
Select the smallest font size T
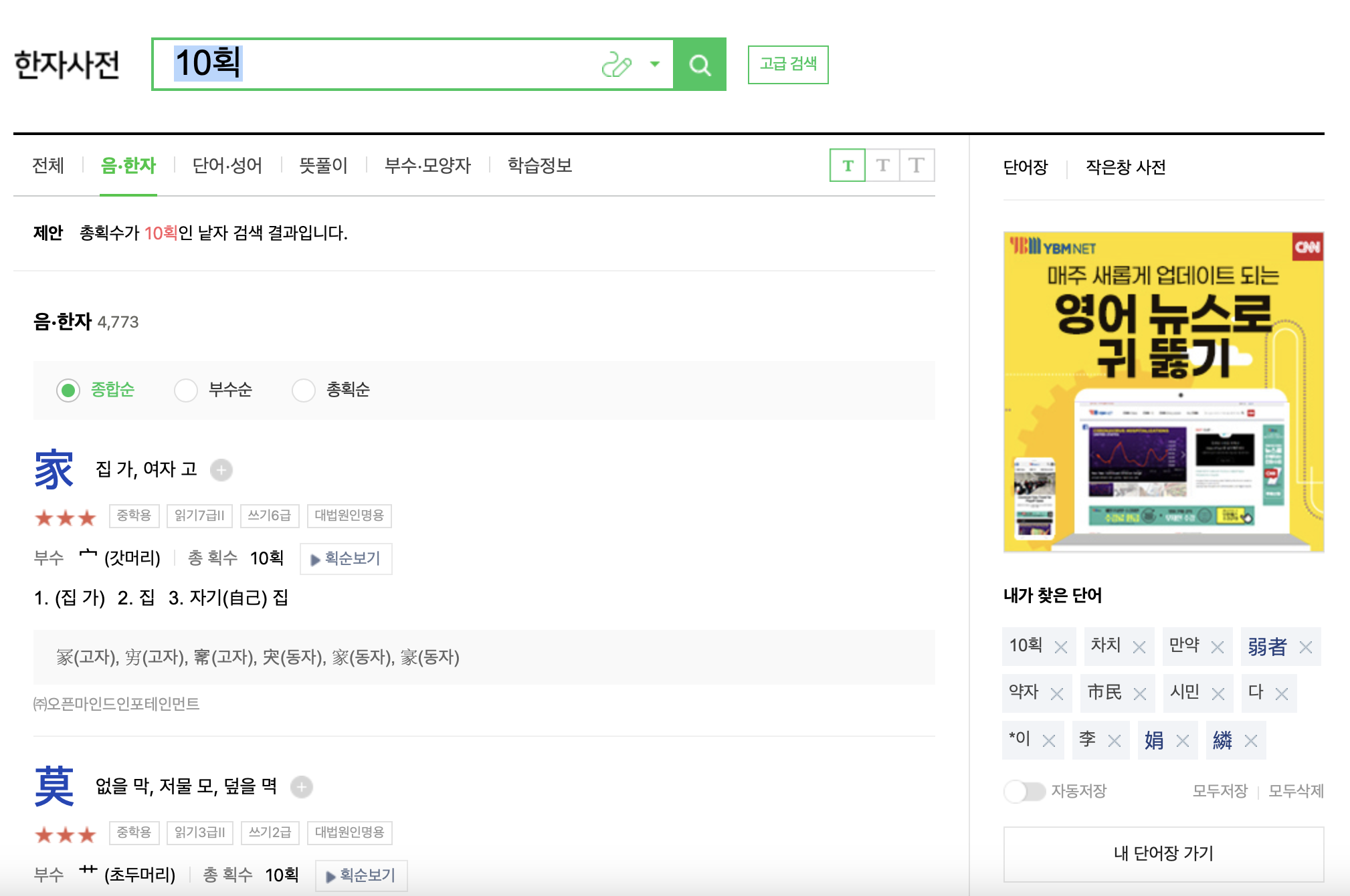click(848, 166)
